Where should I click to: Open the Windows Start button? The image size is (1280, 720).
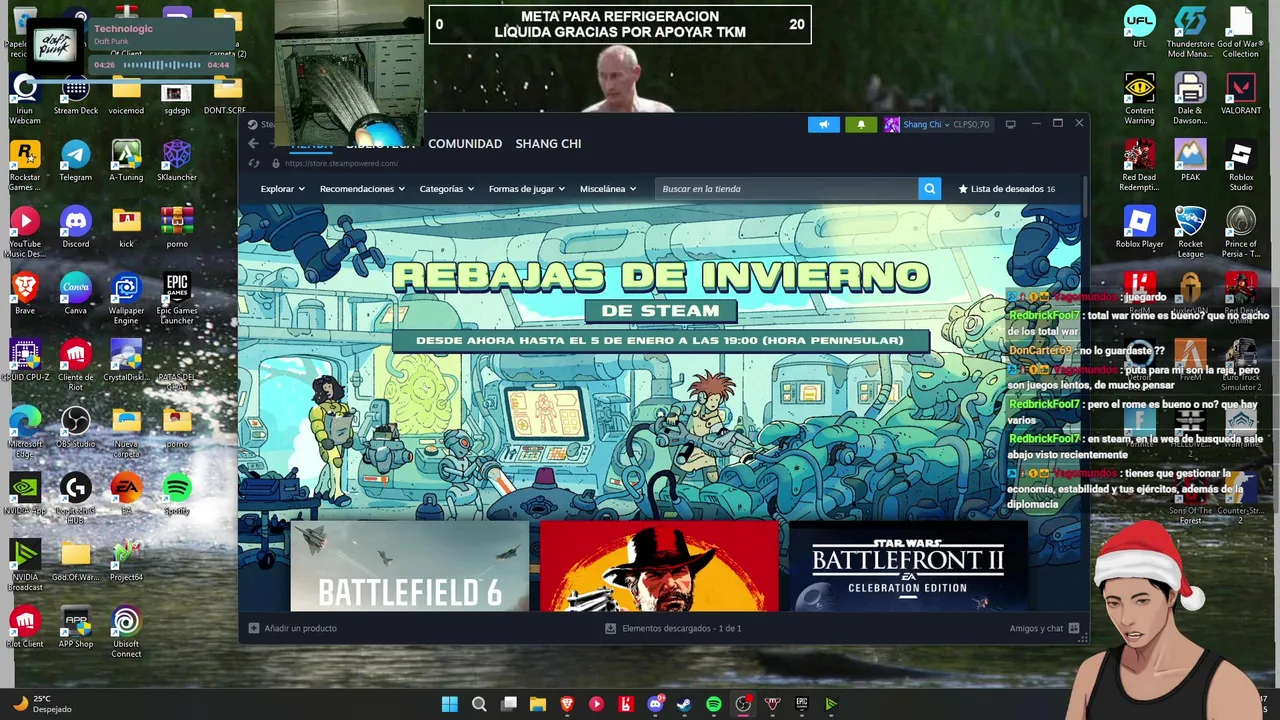(x=450, y=704)
